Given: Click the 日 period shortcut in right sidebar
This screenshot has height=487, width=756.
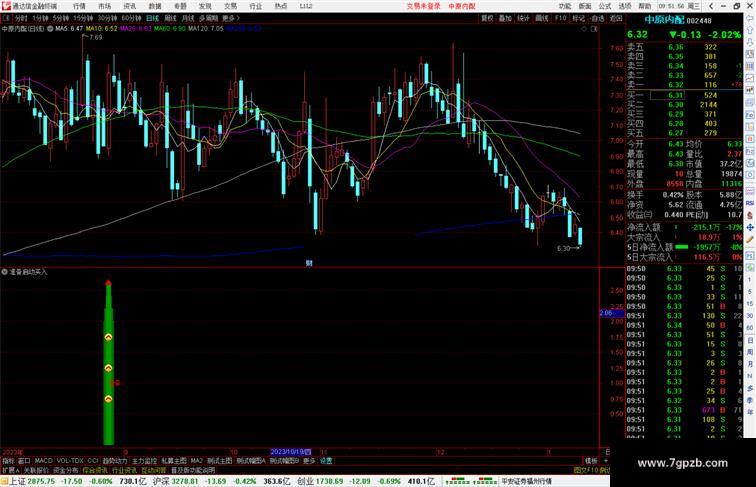Looking at the screenshot, I should (x=750, y=340).
